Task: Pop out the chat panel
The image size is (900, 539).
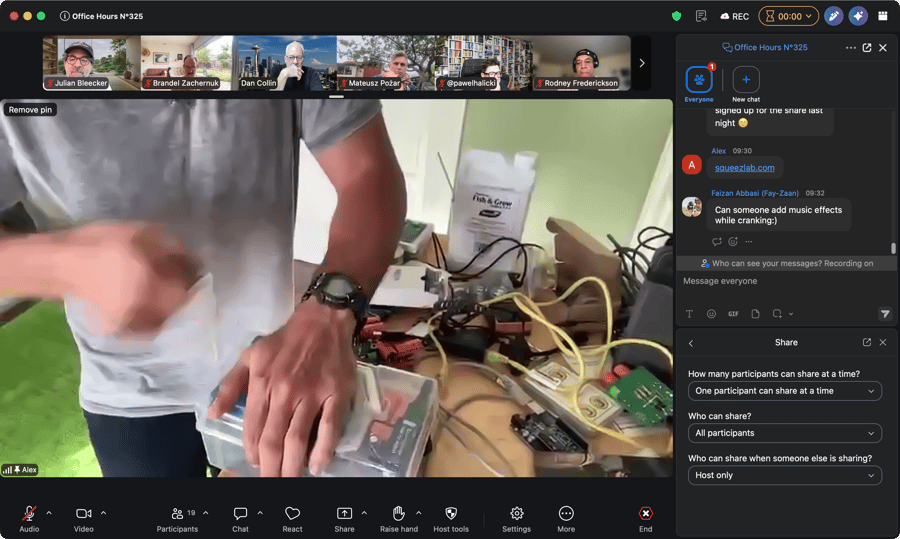Action: click(x=867, y=48)
